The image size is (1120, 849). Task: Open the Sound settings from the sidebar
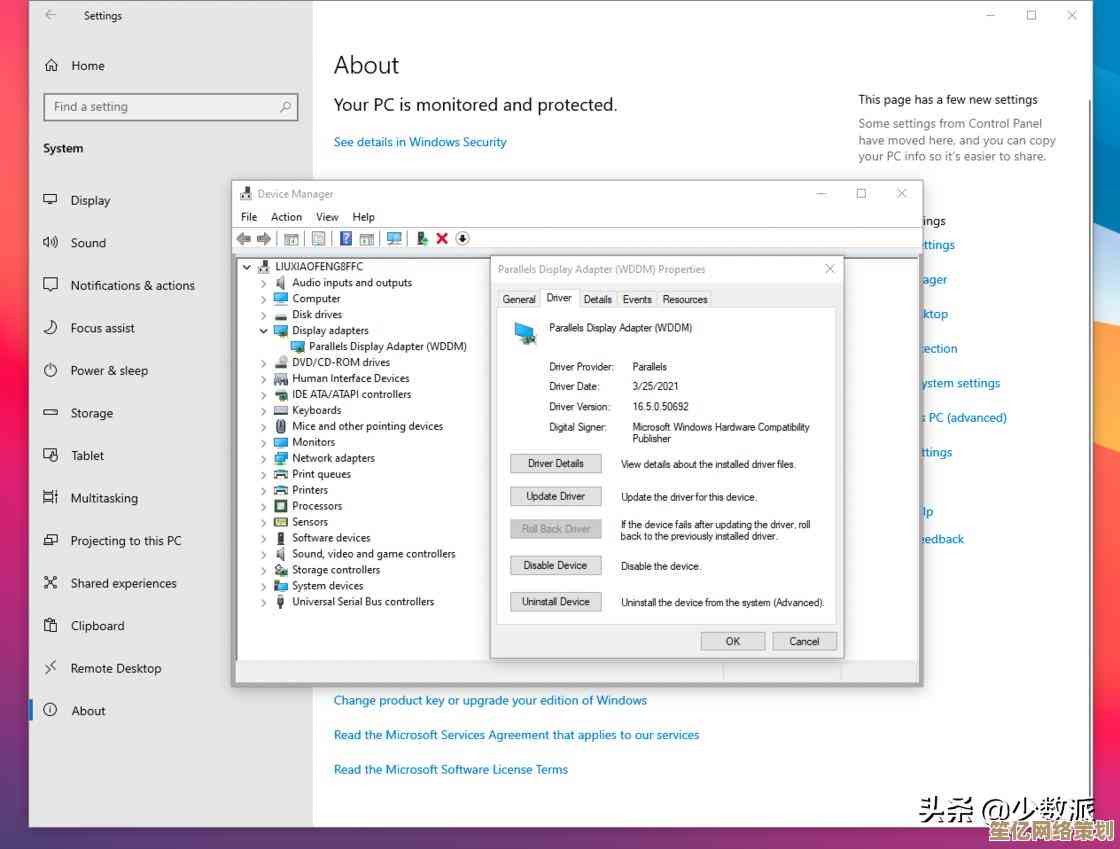click(88, 242)
